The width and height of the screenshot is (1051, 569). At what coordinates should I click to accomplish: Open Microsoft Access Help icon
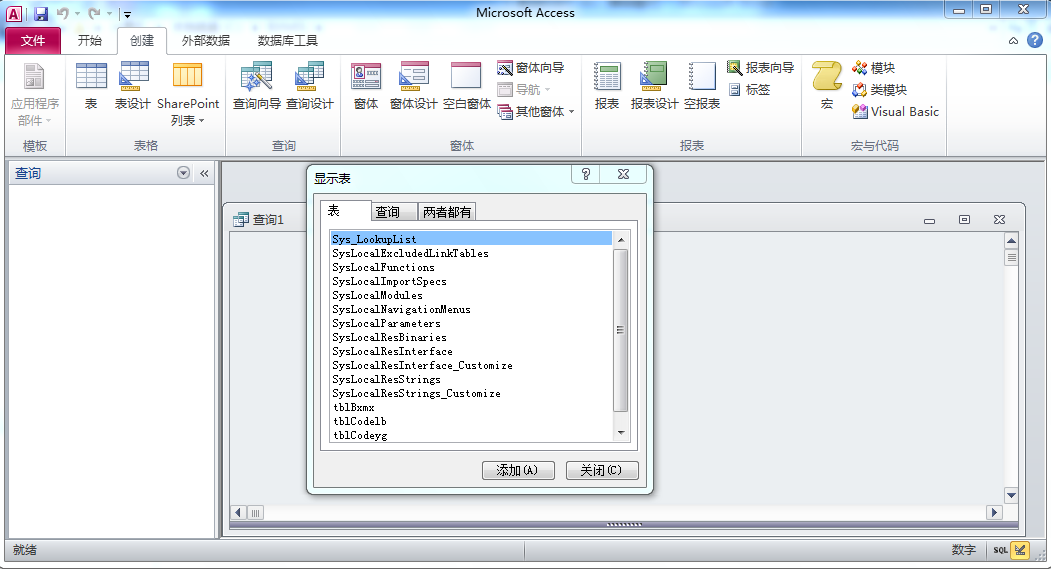[x=1035, y=40]
